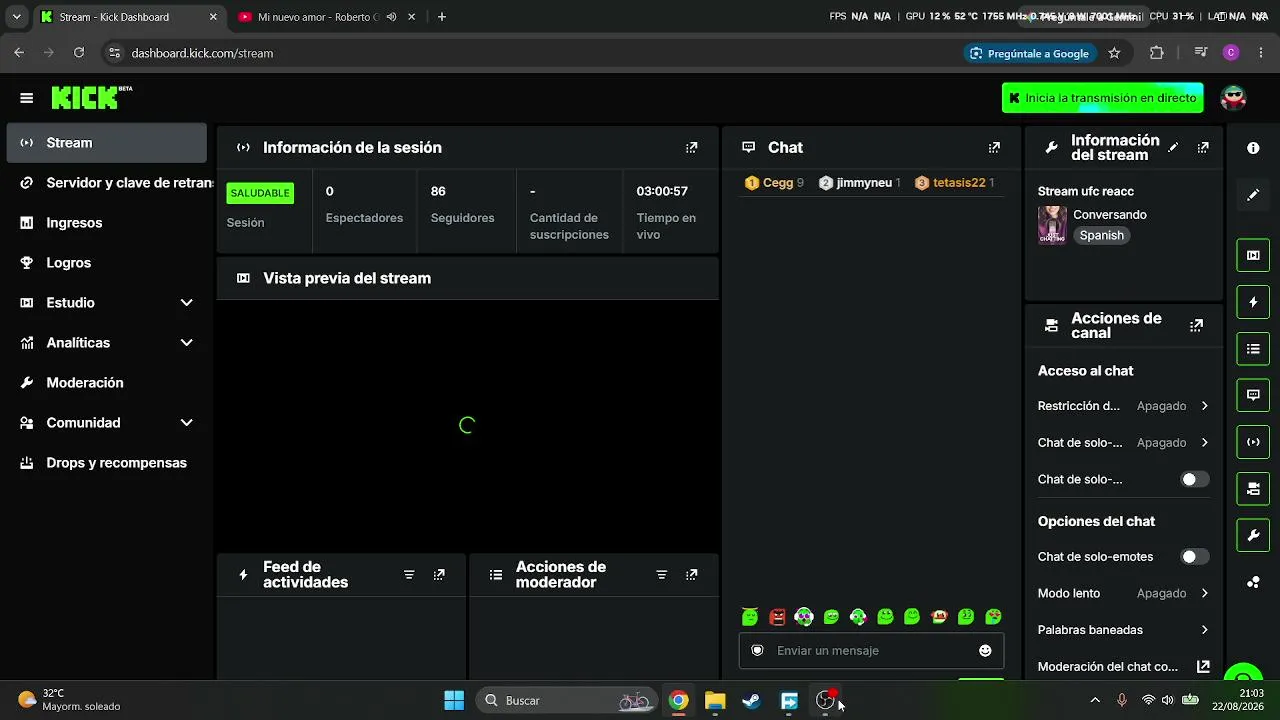Click the taskbar Buscar search box

(x=566, y=701)
